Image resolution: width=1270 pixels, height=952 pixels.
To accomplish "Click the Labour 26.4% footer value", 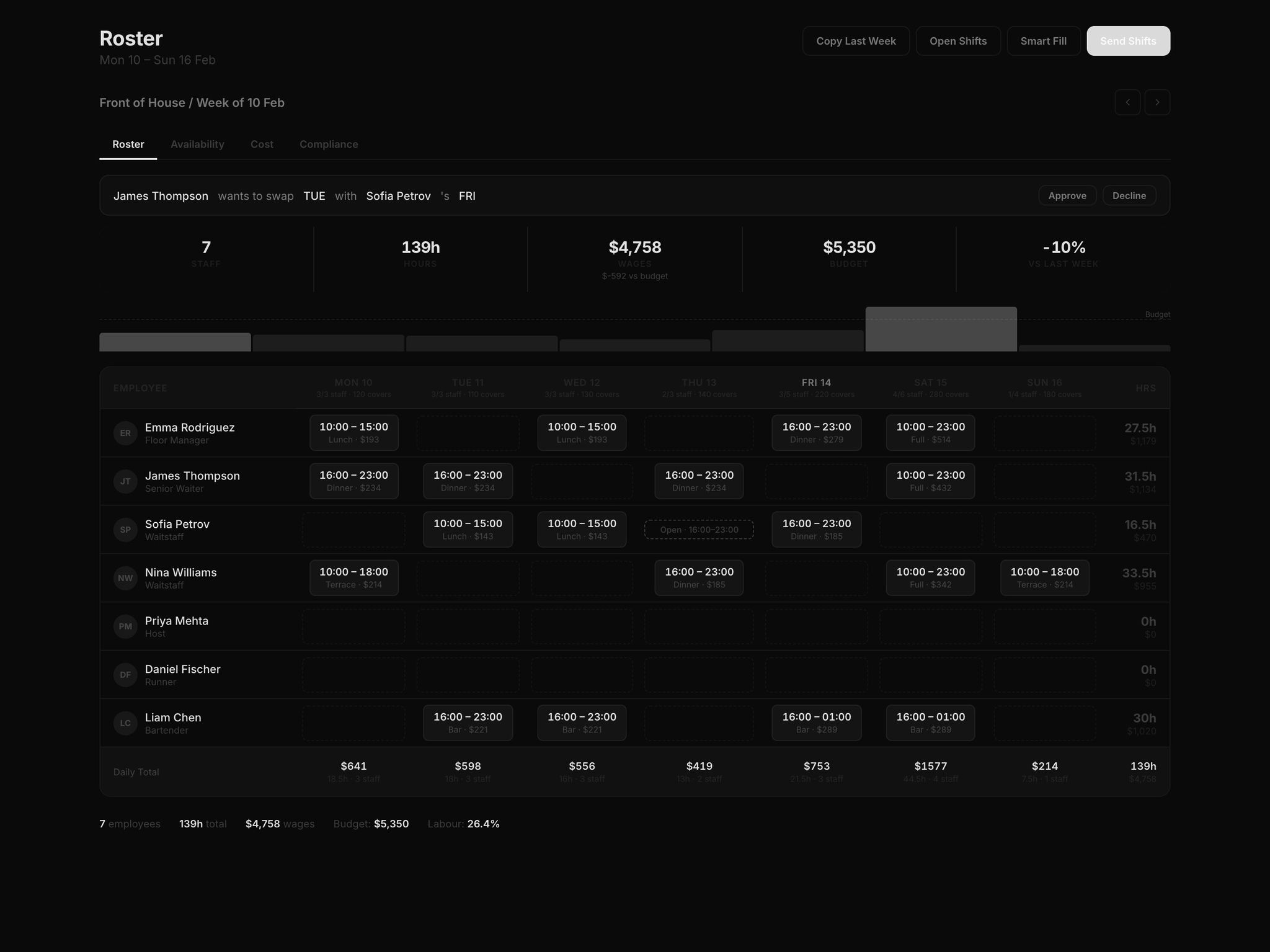I will [483, 824].
